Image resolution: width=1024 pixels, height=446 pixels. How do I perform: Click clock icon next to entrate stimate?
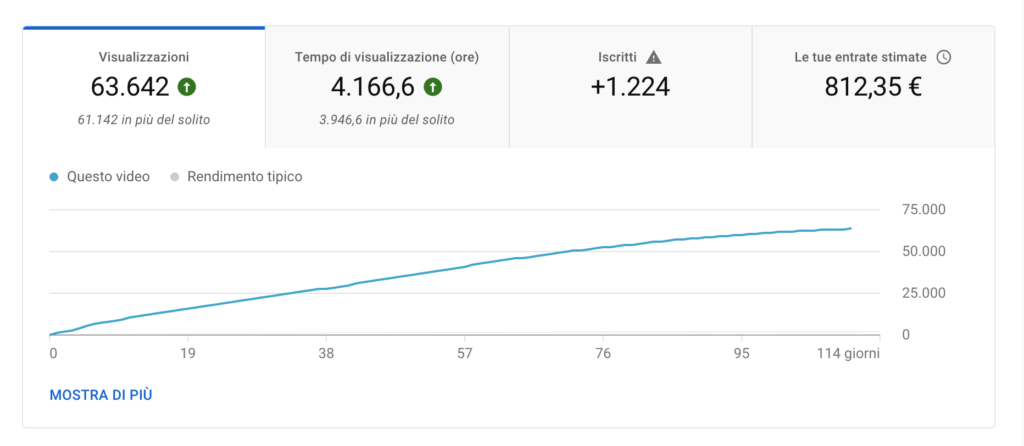943,57
